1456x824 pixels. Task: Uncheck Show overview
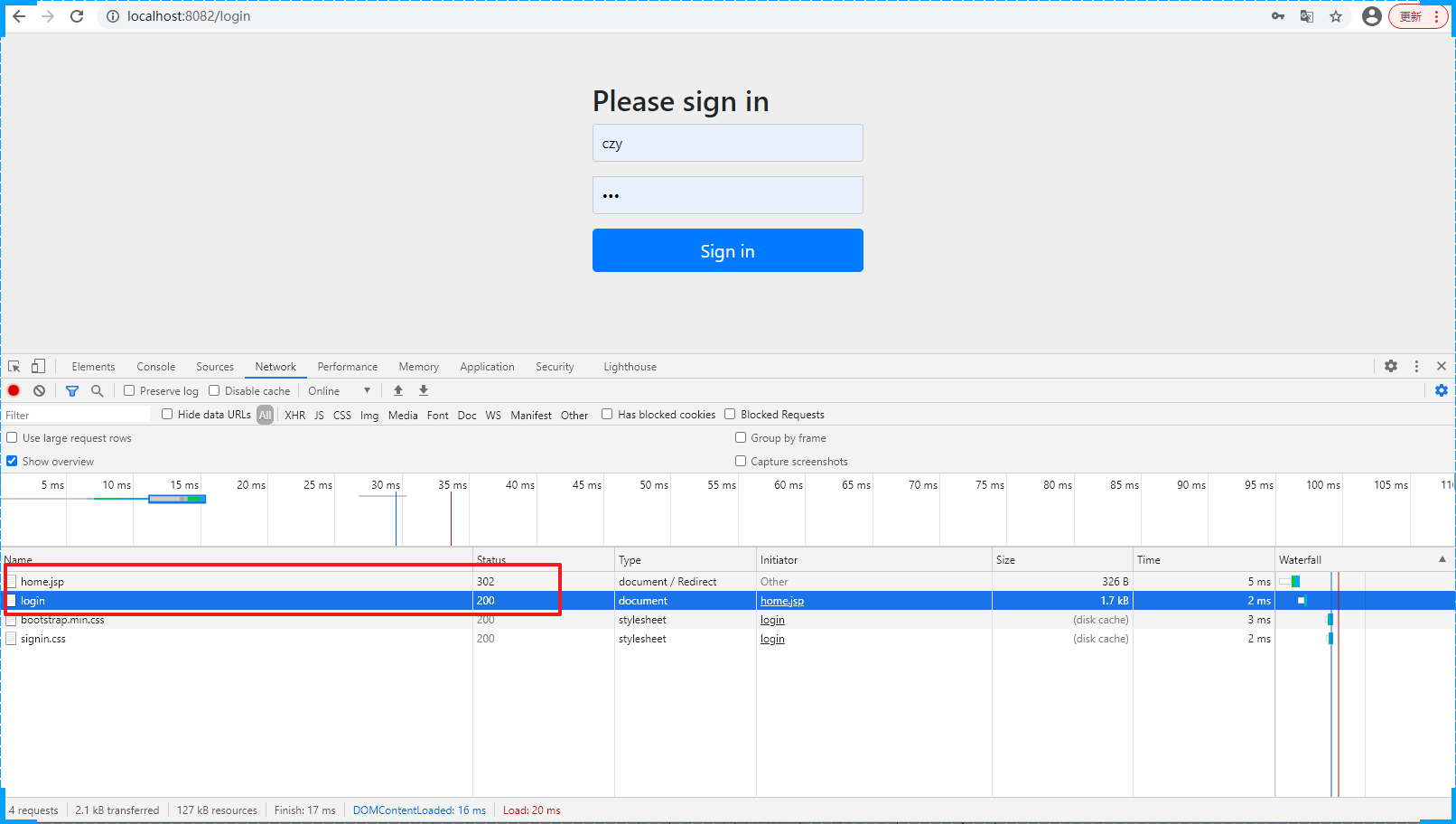click(x=12, y=461)
